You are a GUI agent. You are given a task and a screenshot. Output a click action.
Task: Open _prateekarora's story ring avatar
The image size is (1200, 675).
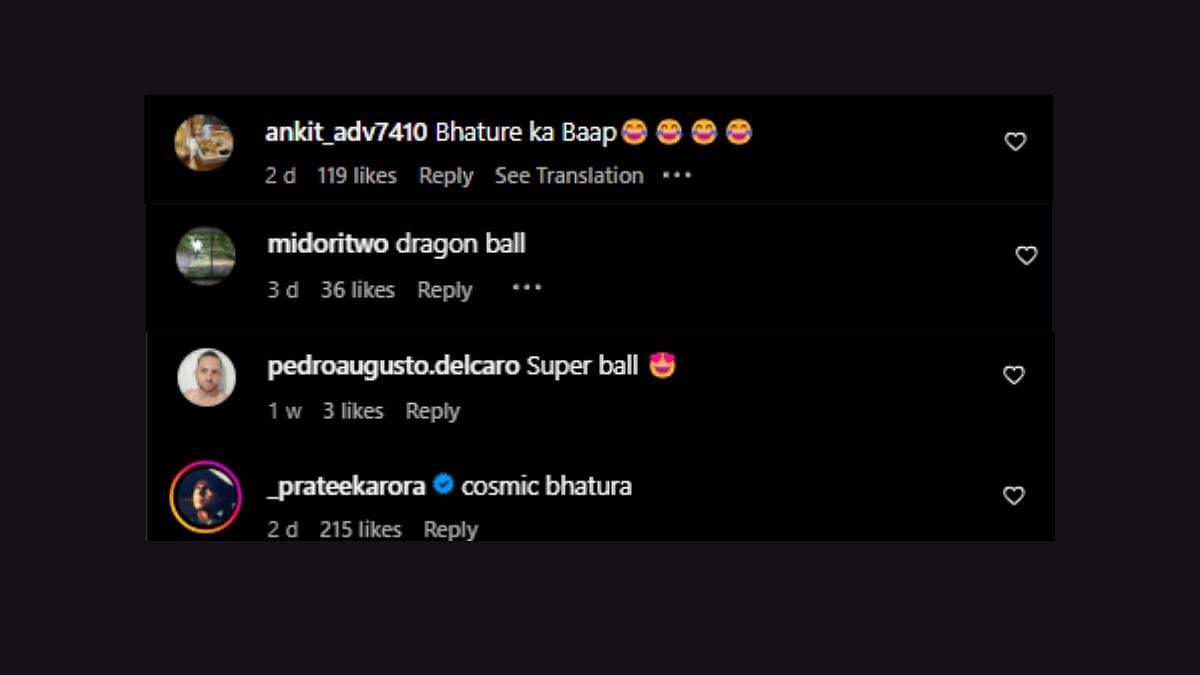click(206, 497)
